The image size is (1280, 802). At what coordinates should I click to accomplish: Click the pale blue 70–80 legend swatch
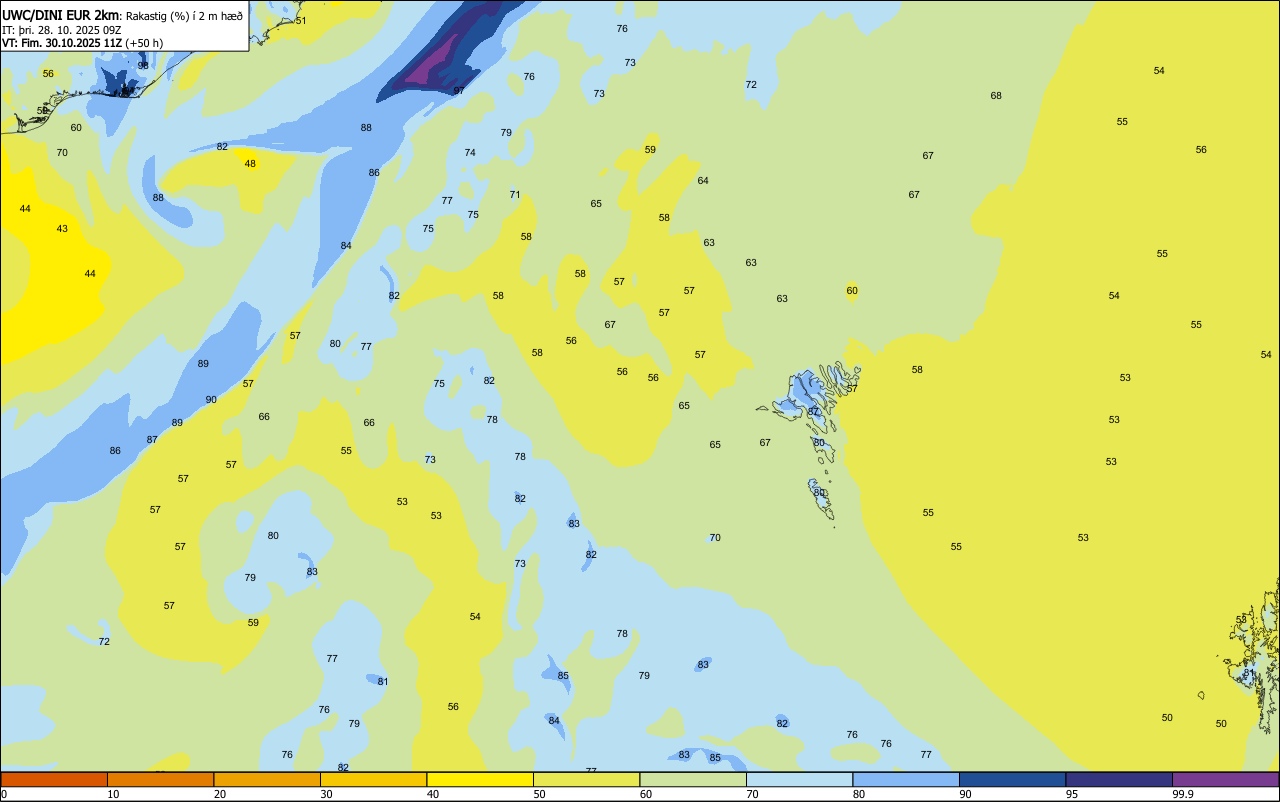click(x=799, y=779)
